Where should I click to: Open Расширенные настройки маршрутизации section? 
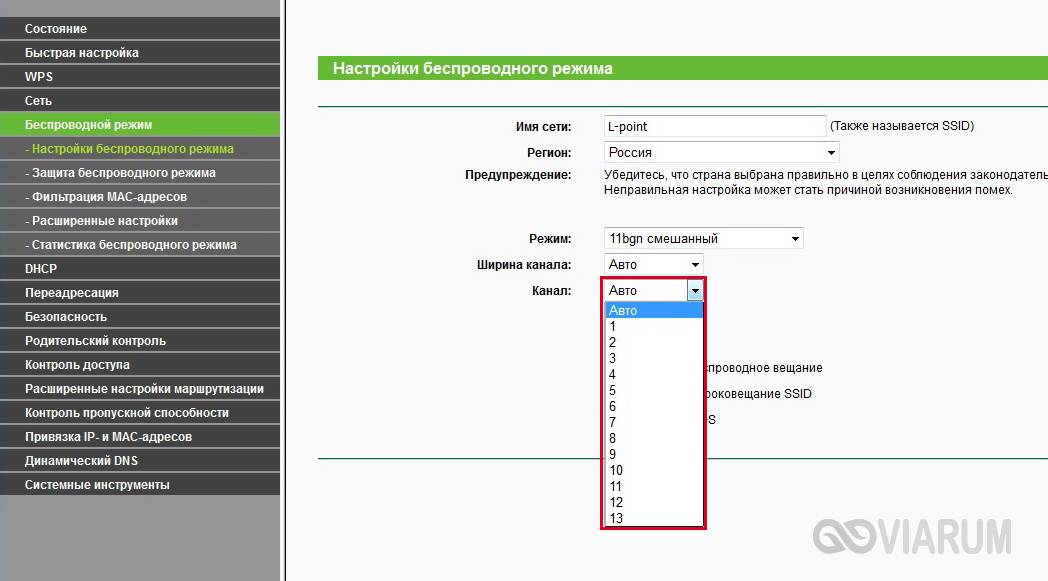pyautogui.click(x=144, y=389)
